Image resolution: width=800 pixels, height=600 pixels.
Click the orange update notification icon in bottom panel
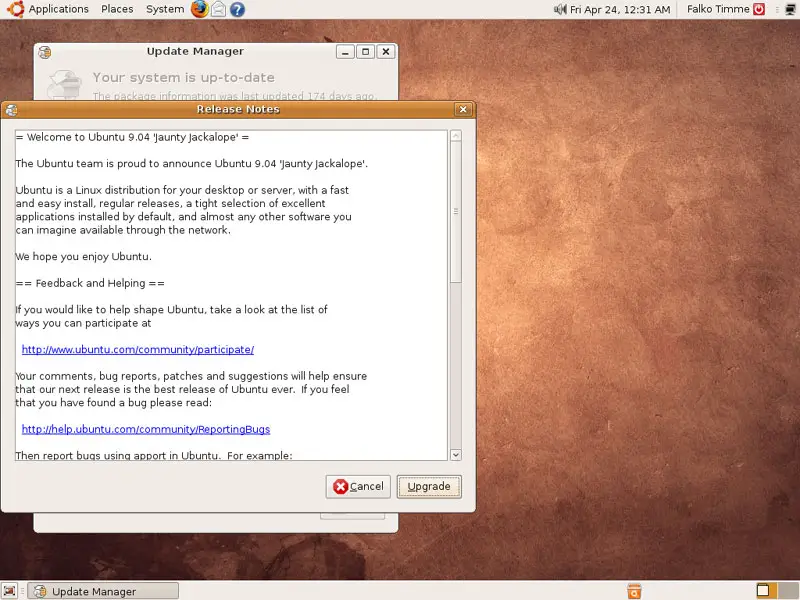click(634, 591)
